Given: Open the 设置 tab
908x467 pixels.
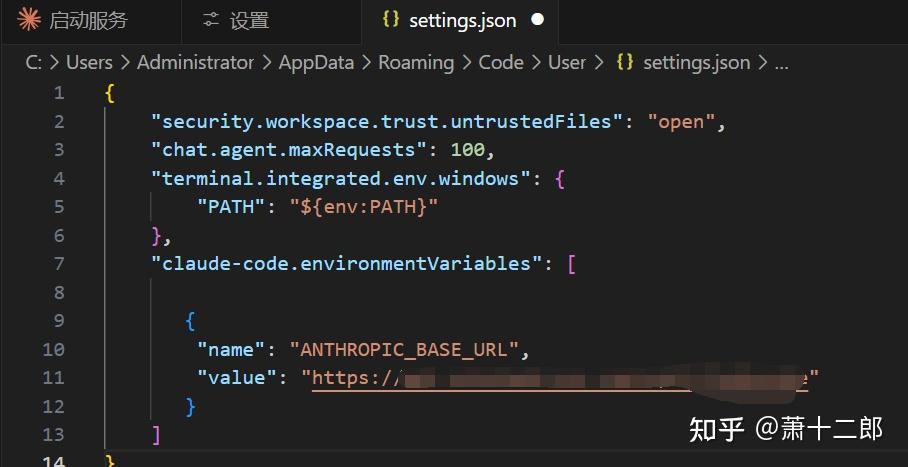Looking at the screenshot, I should 272,21.
